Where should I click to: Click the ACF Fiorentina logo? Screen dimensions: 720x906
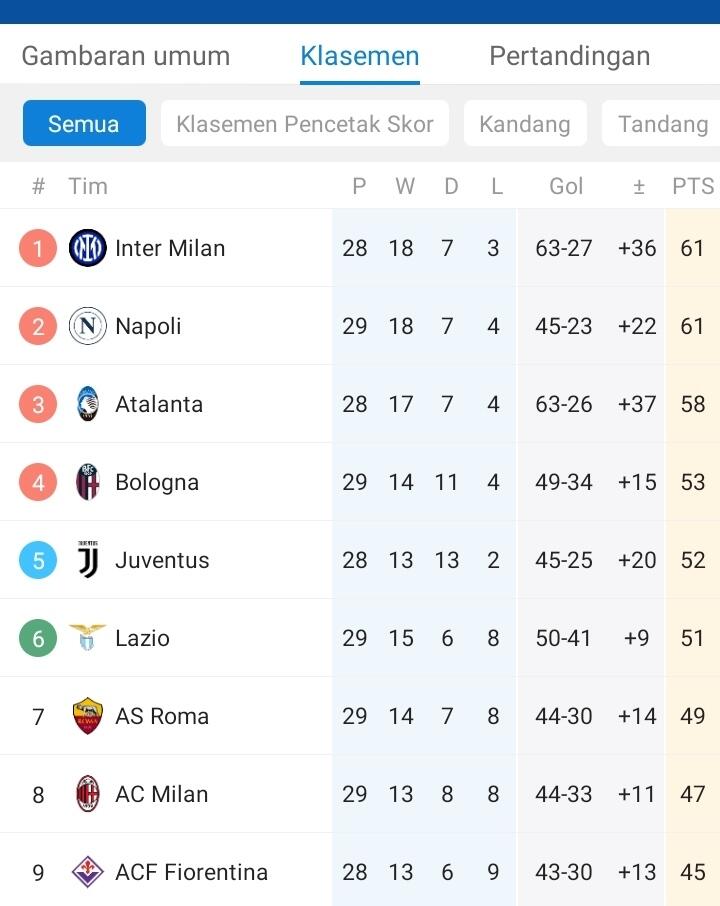[88, 872]
